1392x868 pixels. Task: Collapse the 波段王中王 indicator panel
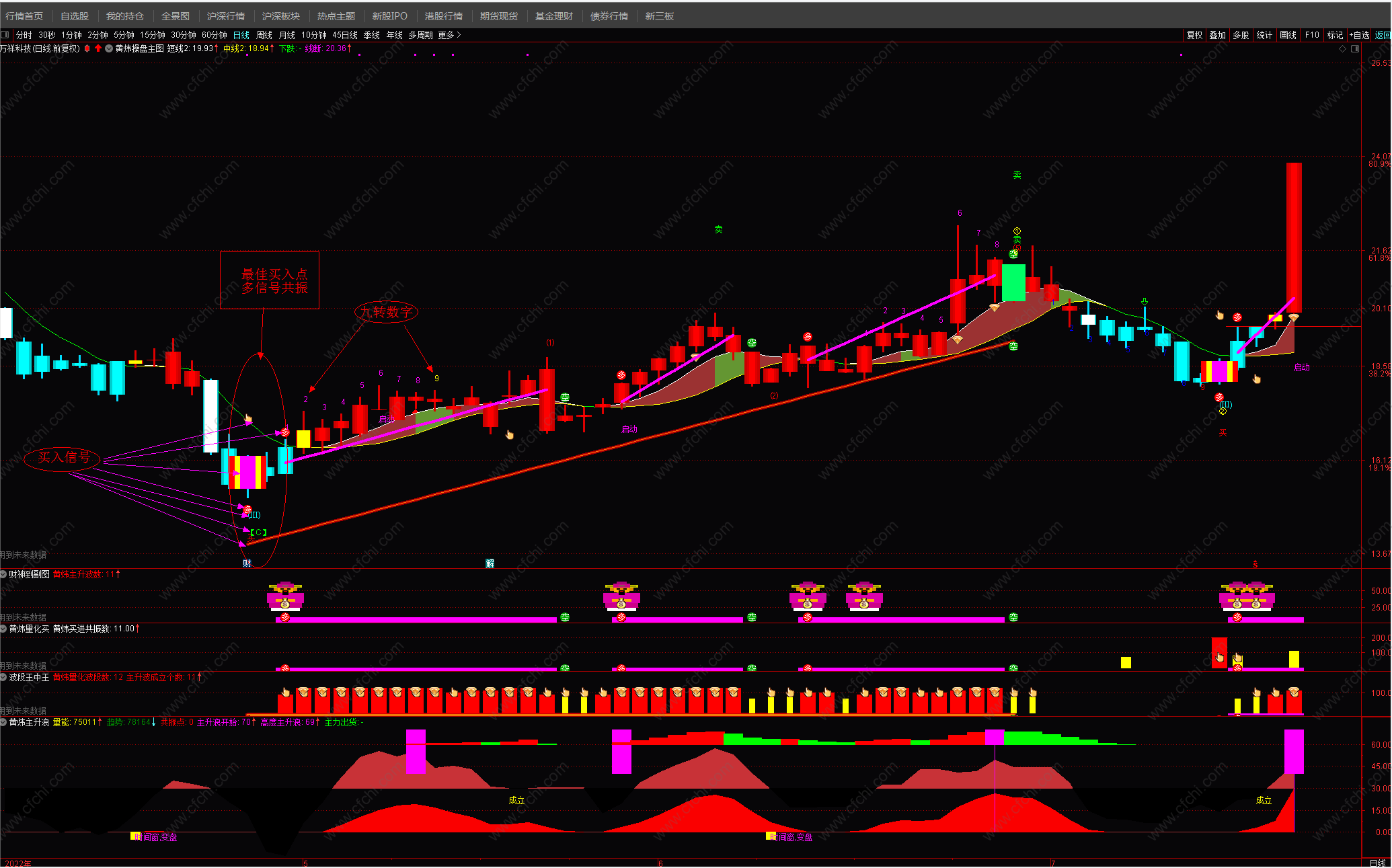tap(4, 677)
